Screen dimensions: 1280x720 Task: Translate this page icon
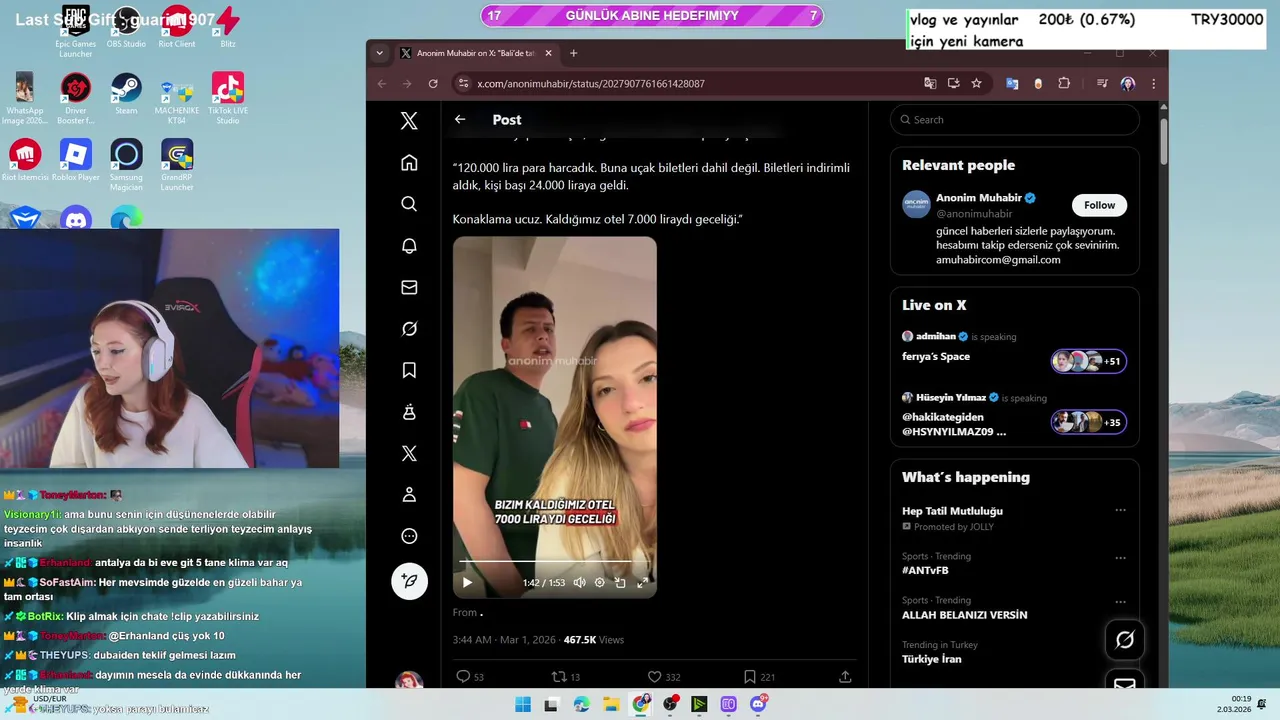click(x=930, y=83)
